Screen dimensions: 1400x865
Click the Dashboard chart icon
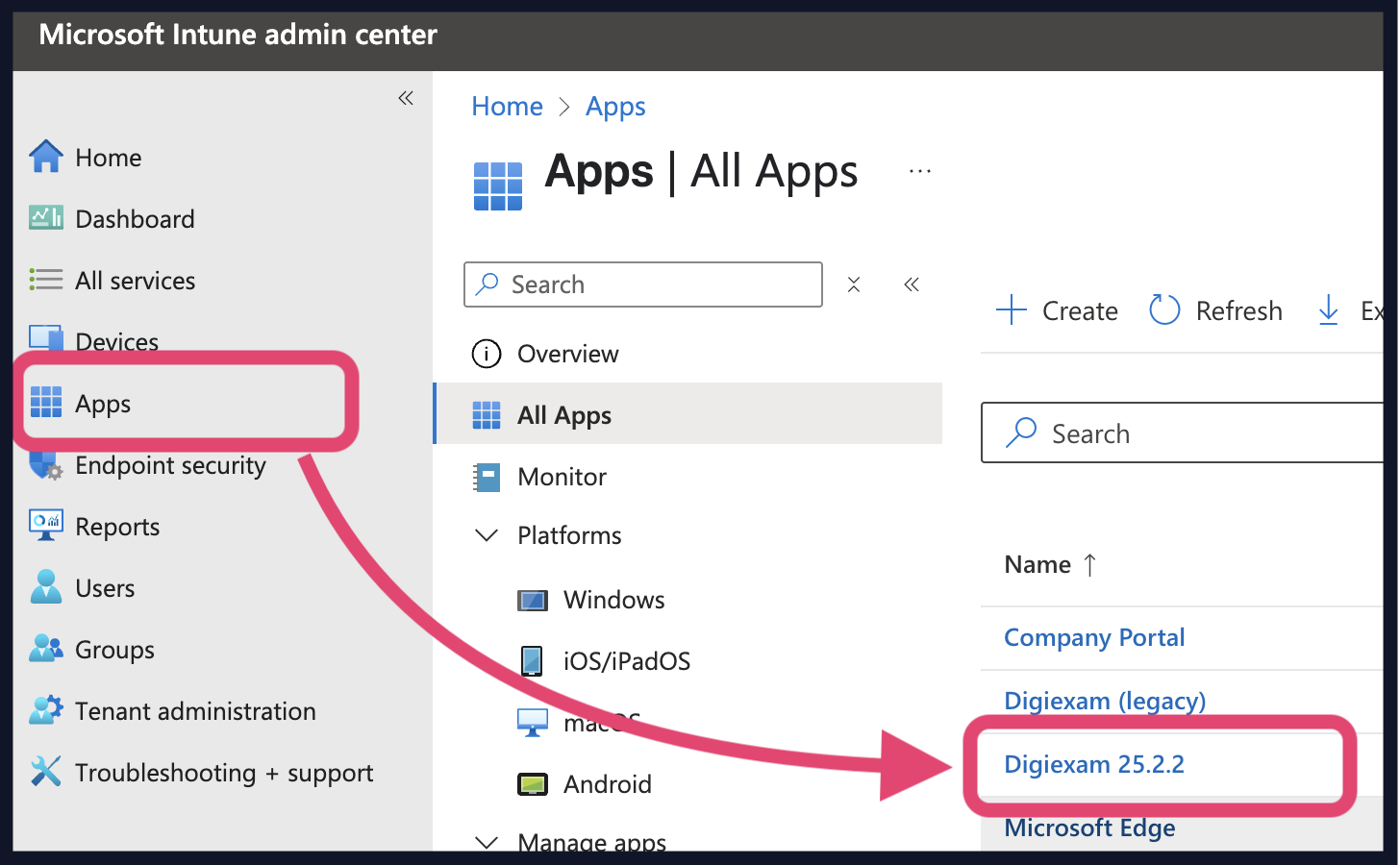pos(46,218)
